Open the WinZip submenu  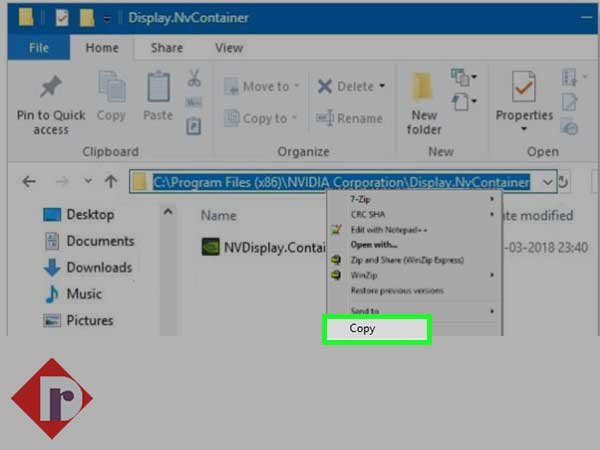414,275
